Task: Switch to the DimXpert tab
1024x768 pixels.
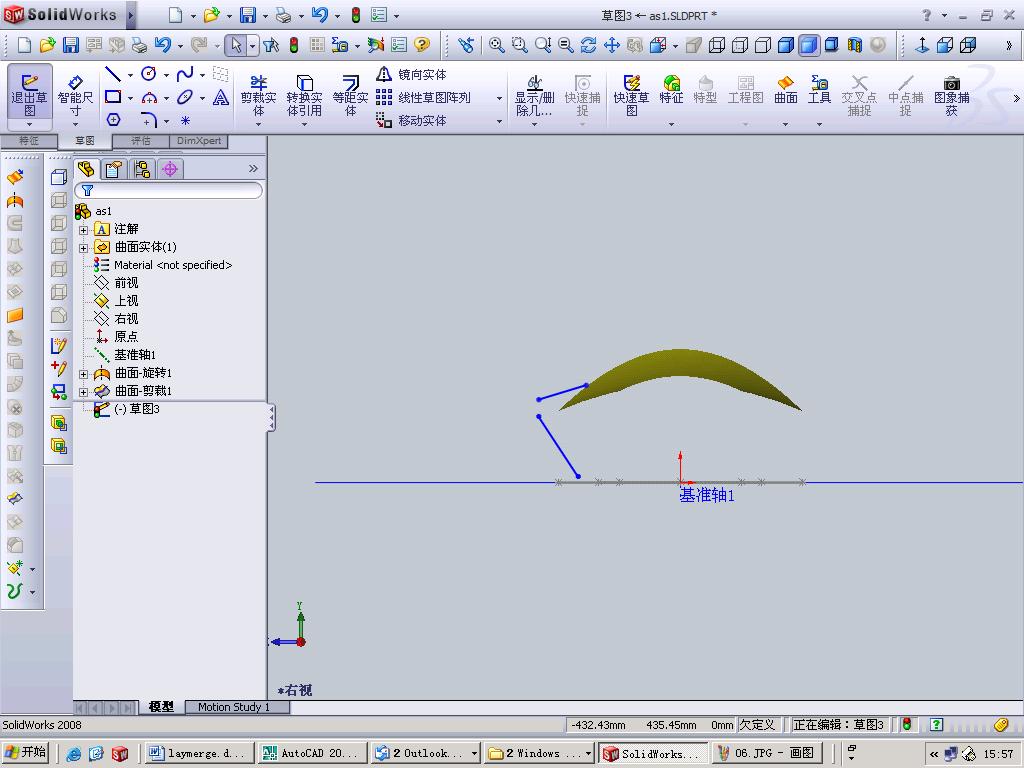Action: (x=199, y=140)
